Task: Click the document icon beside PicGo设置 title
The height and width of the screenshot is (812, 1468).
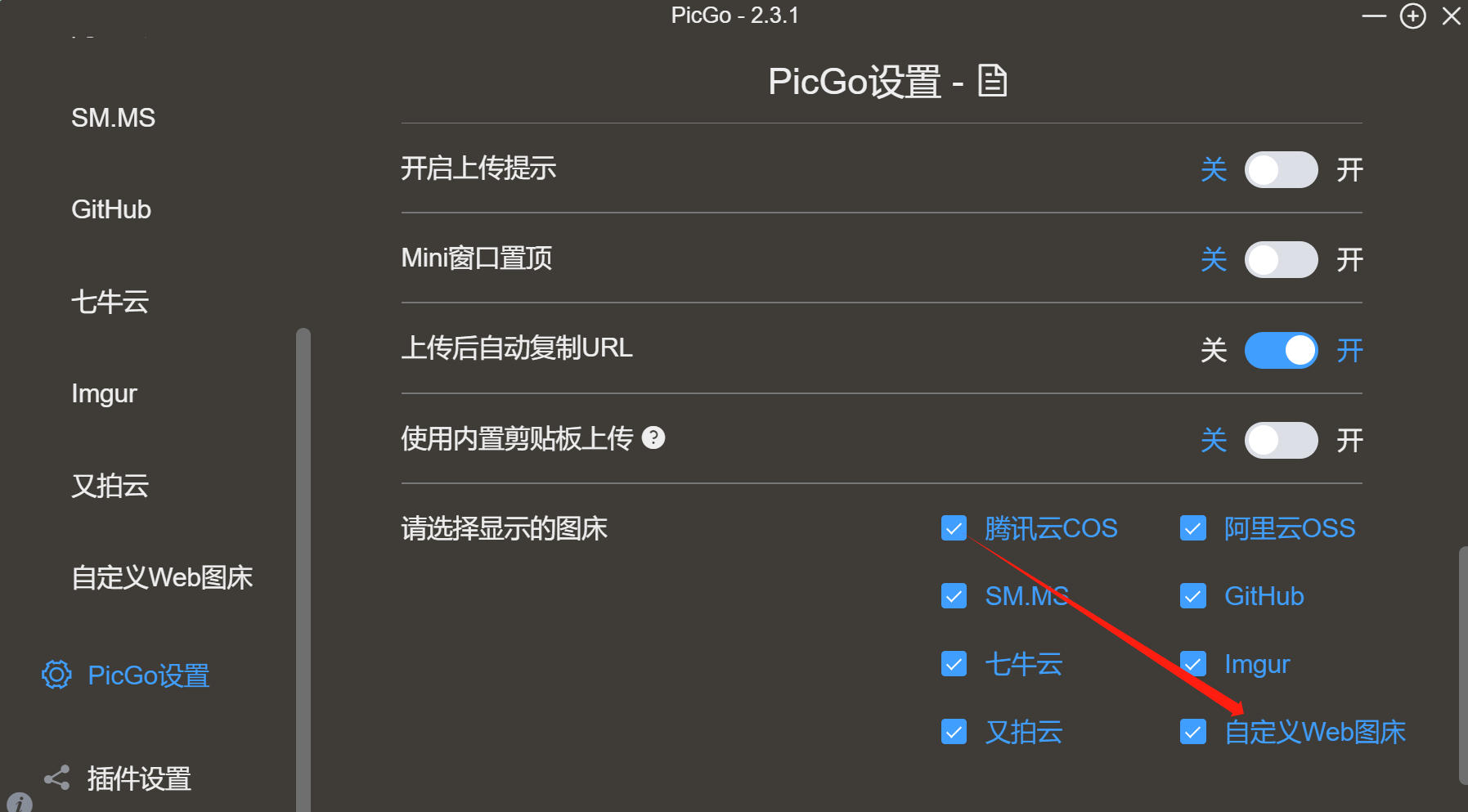Action: pos(991,79)
